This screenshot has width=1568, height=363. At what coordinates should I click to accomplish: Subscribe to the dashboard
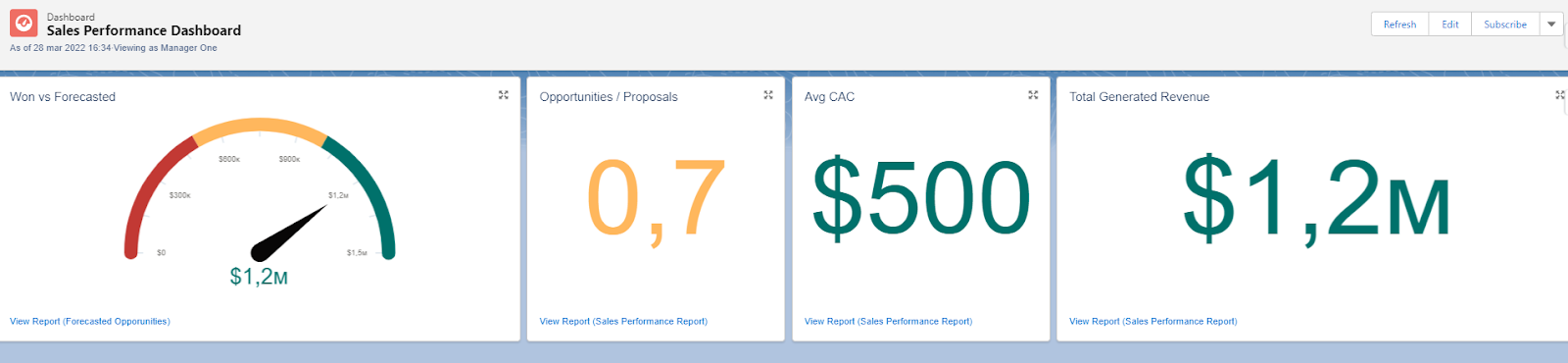(x=1505, y=25)
